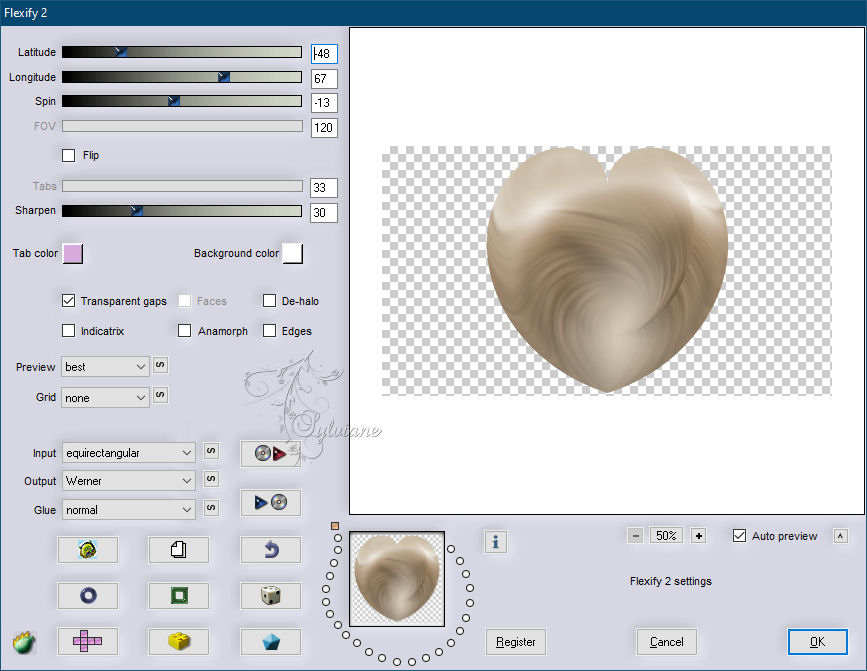867x671 pixels.
Task: Tick the Indicatrix checkbox
Action: tap(69, 331)
